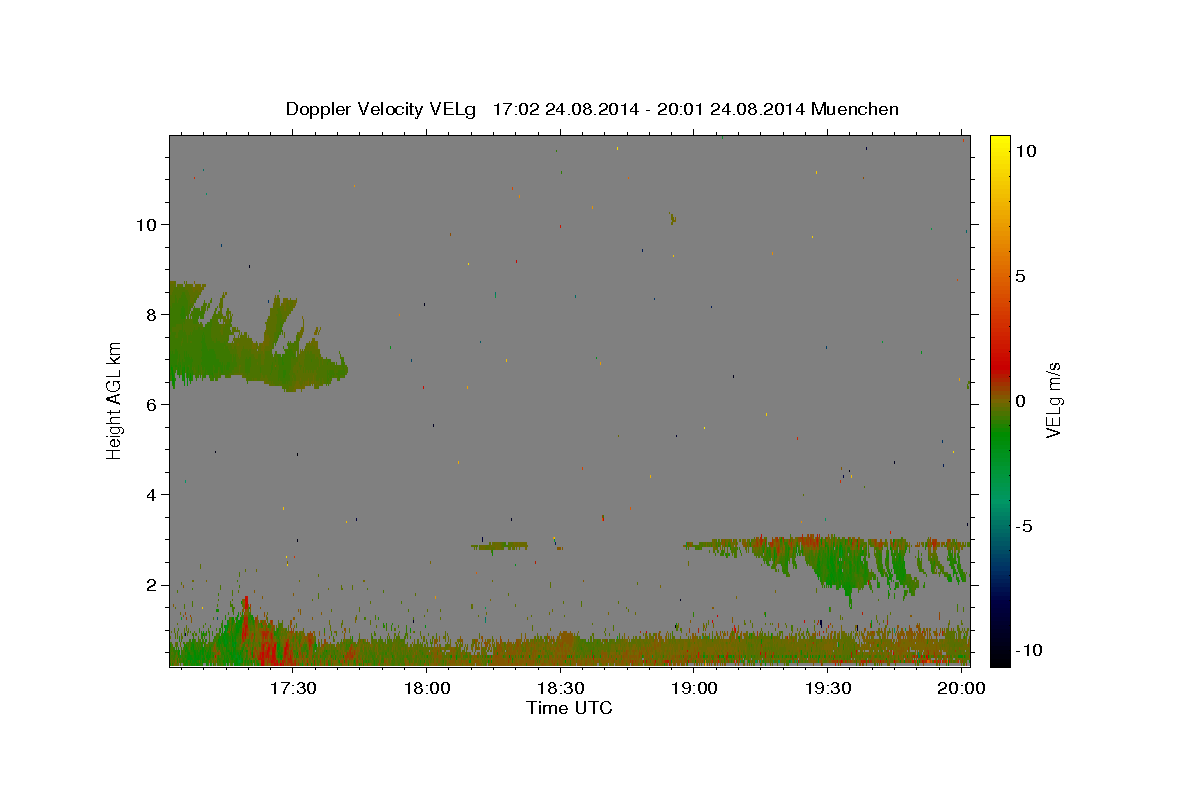Click the 'Height AGL km' axis label
The image size is (1200, 800).
point(115,401)
